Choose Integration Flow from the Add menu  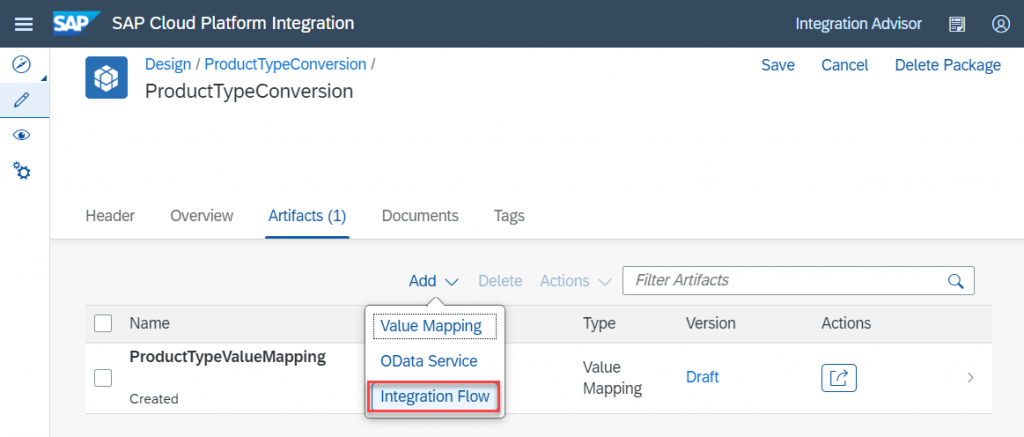(x=435, y=397)
